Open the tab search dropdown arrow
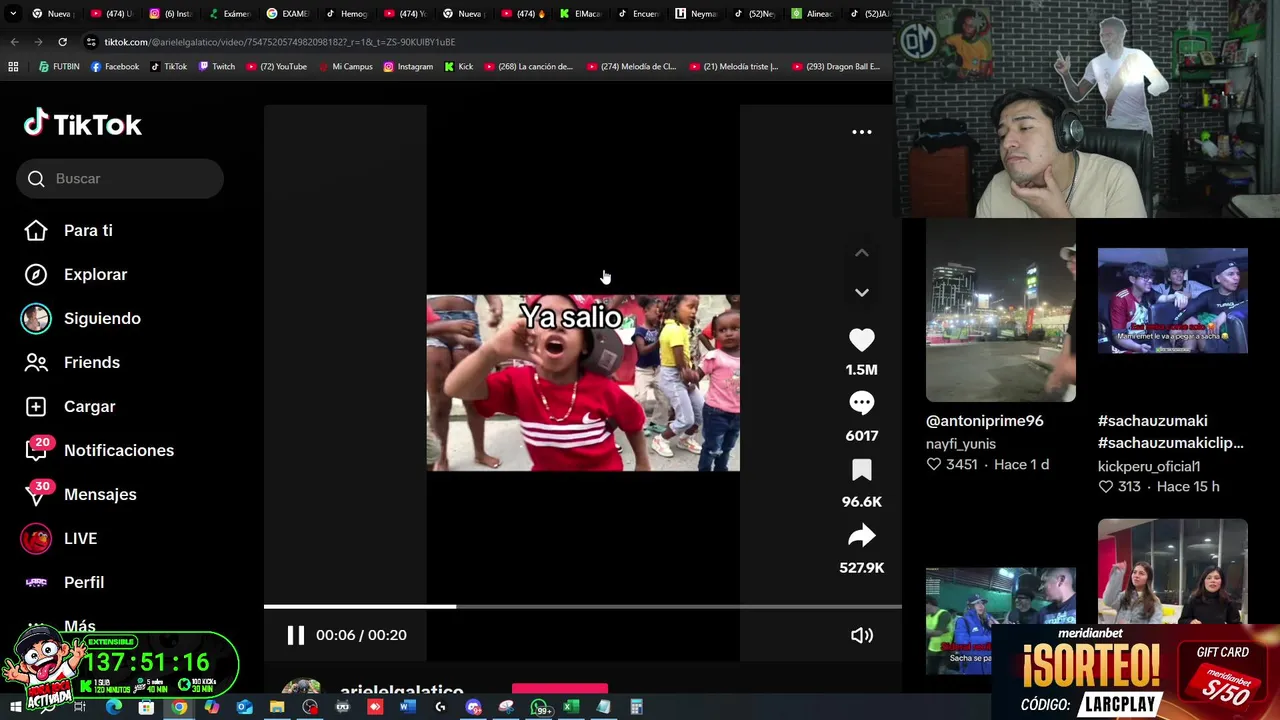 (x=15, y=14)
